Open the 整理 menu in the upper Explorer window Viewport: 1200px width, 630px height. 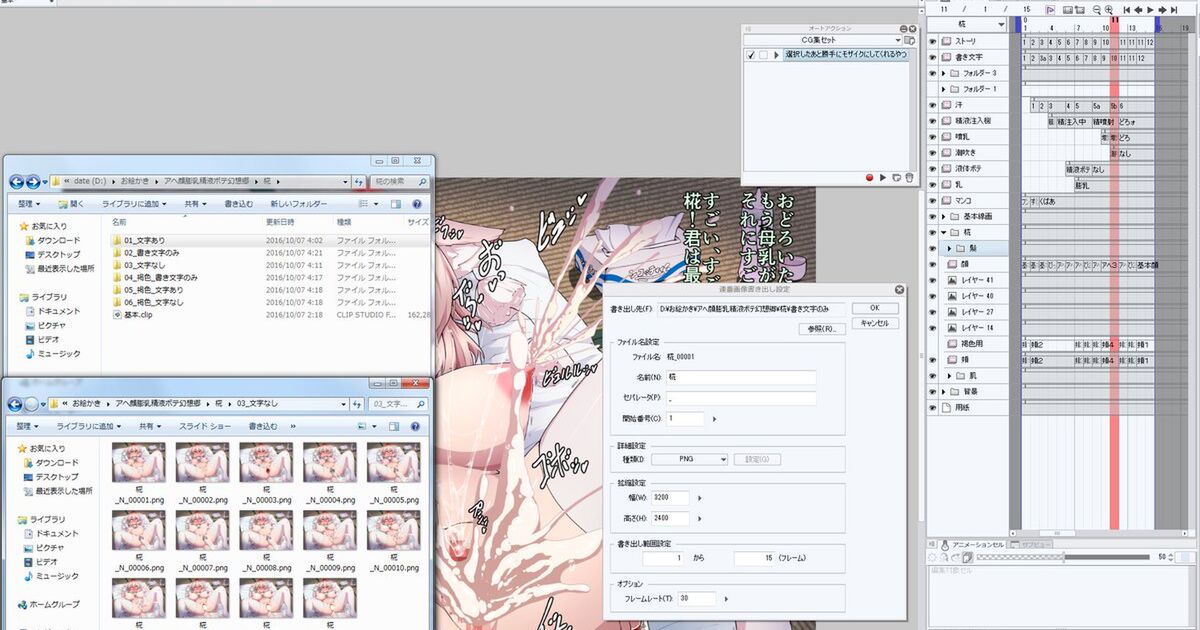[x=30, y=203]
